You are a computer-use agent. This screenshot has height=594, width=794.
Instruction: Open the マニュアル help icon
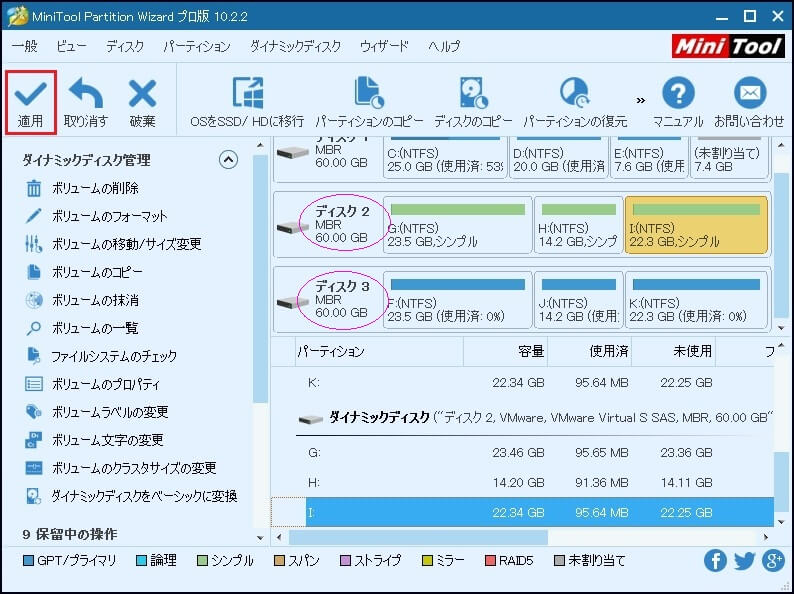[x=678, y=92]
